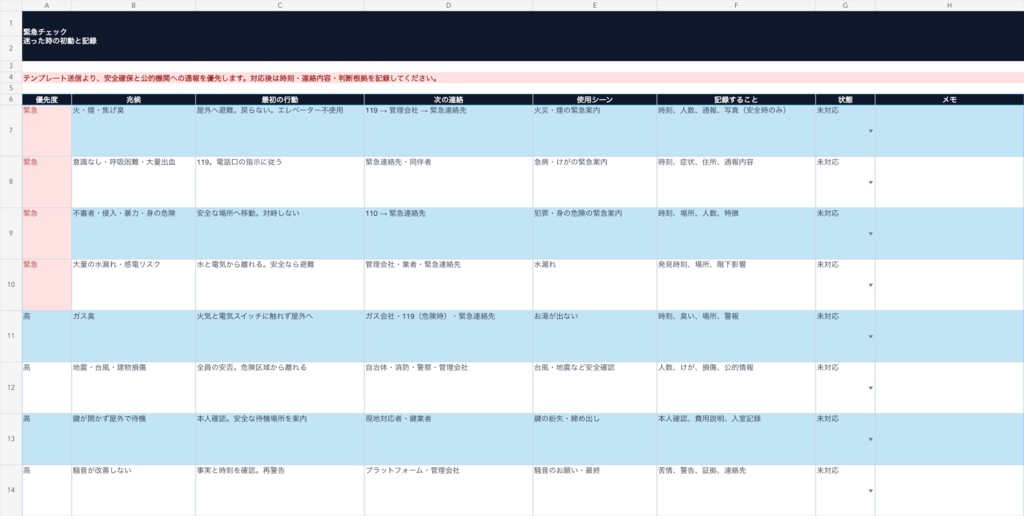Open the 状態 dropdown arrow in row 10

(870, 285)
